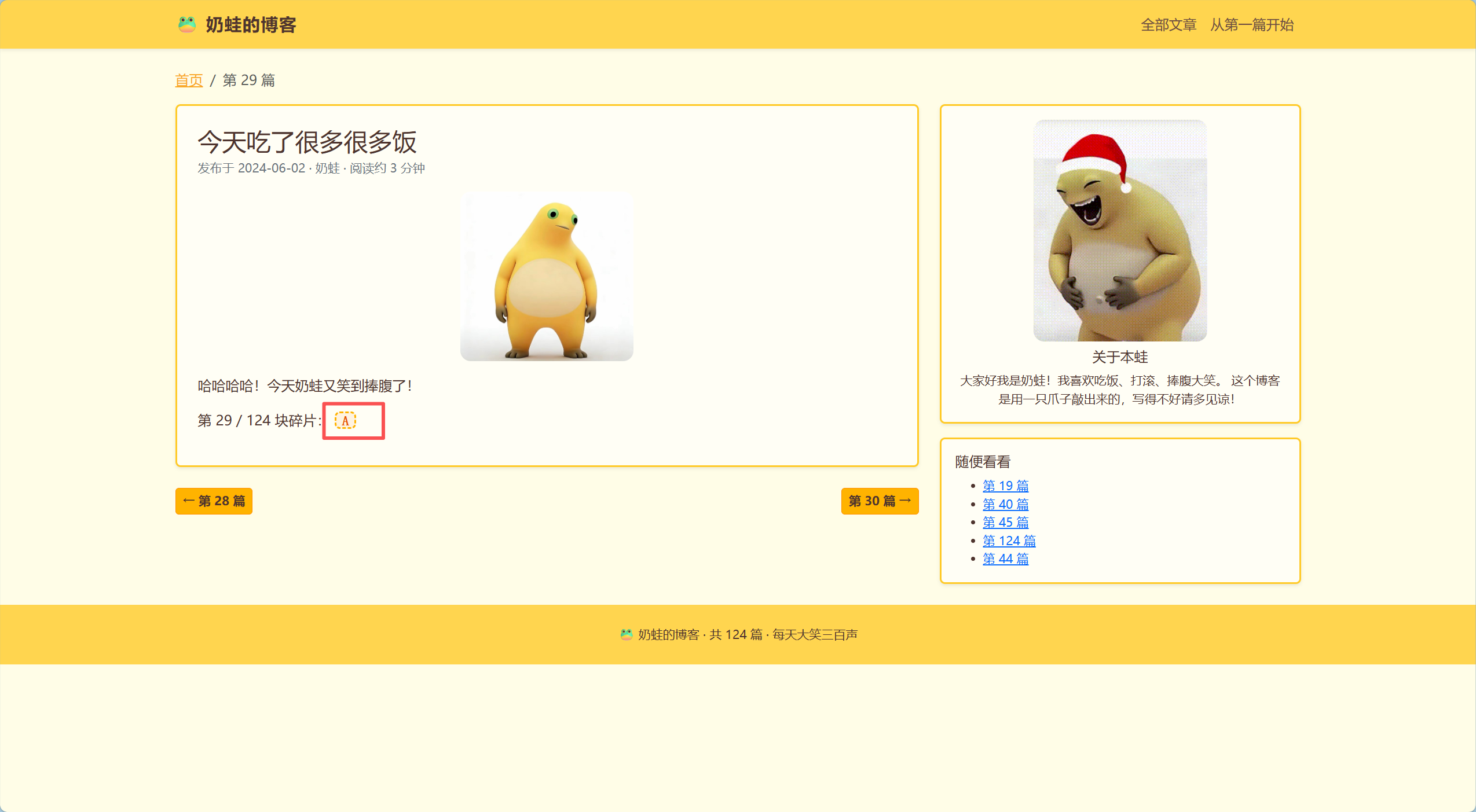This screenshot has height=812, width=1476.
Task: Open the 第 44 篇 link
Action: [x=1005, y=559]
